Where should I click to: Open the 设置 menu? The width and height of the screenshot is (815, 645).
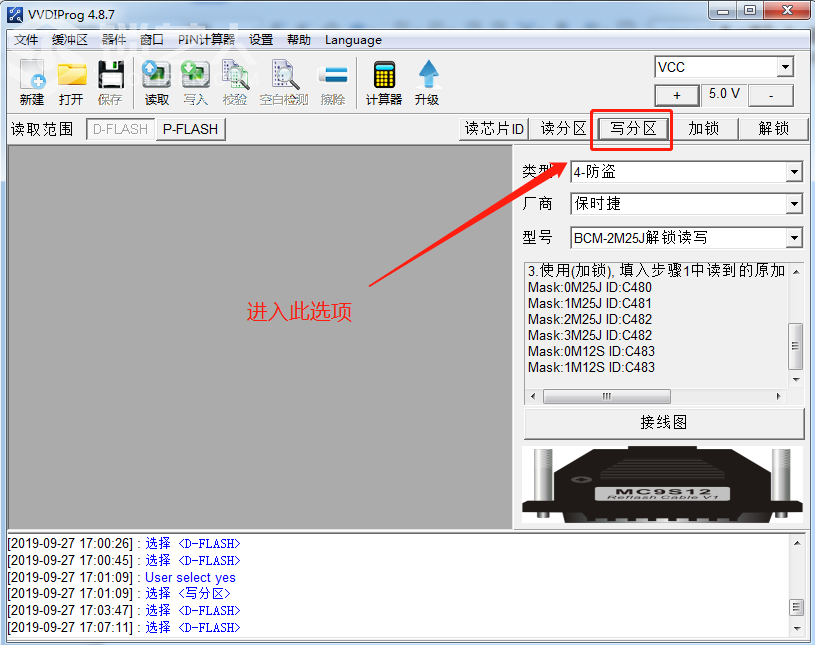(x=261, y=40)
